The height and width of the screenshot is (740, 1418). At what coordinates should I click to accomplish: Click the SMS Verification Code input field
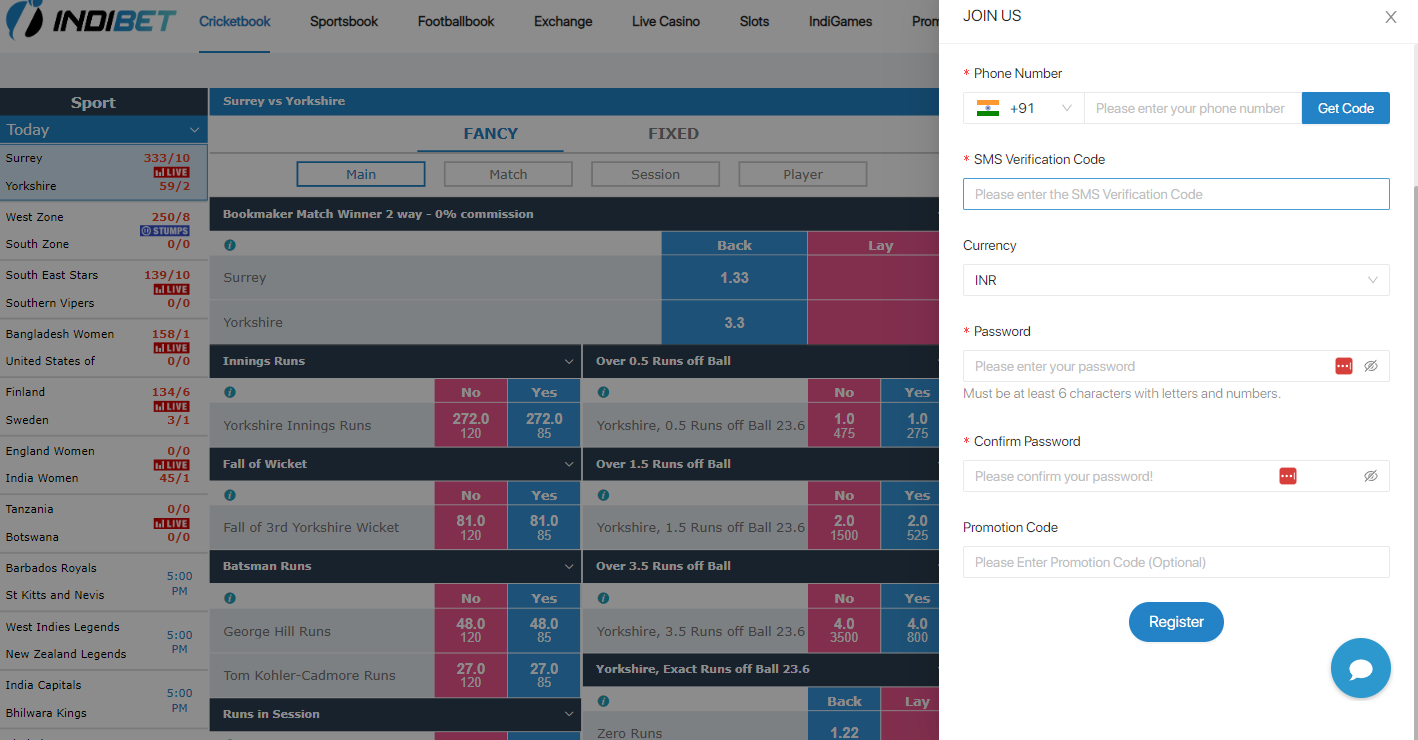[x=1175, y=194]
